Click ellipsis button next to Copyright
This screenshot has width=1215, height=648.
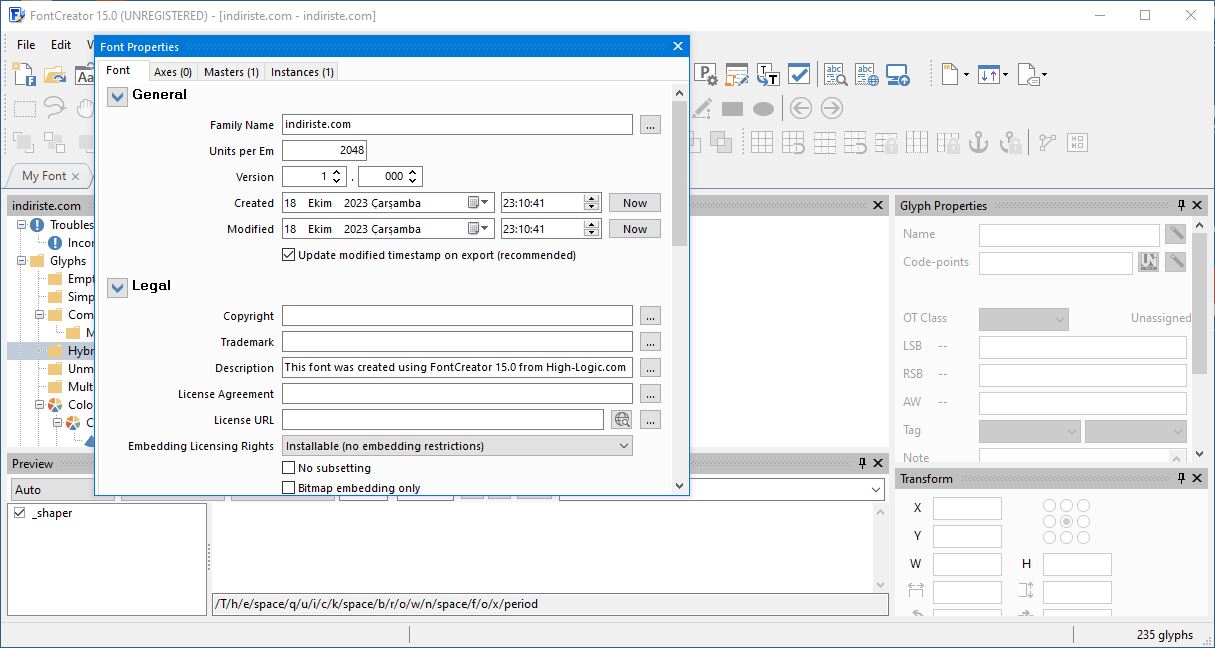point(650,316)
